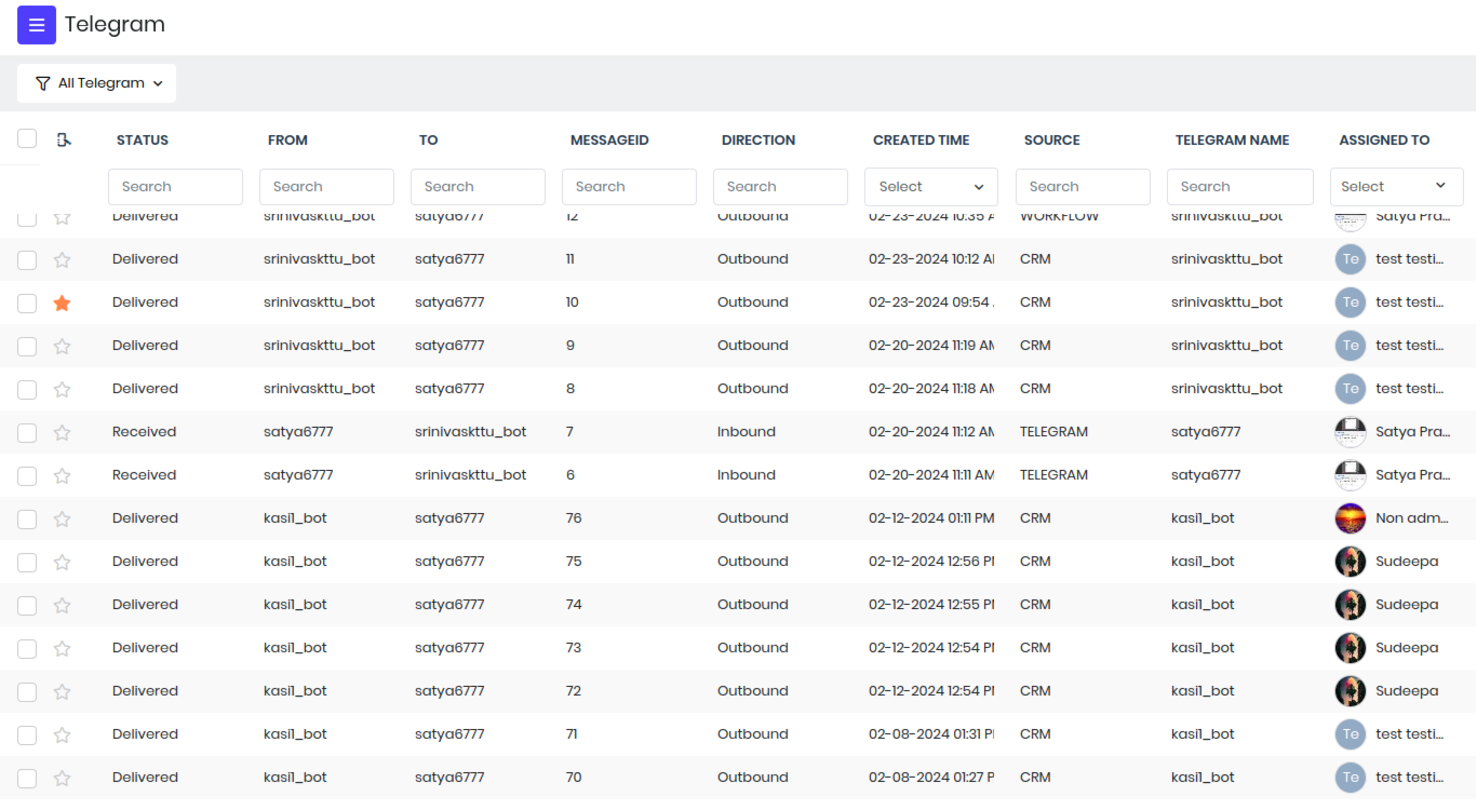Click the TELEGRAM NAME column header

pyautogui.click(x=1232, y=140)
